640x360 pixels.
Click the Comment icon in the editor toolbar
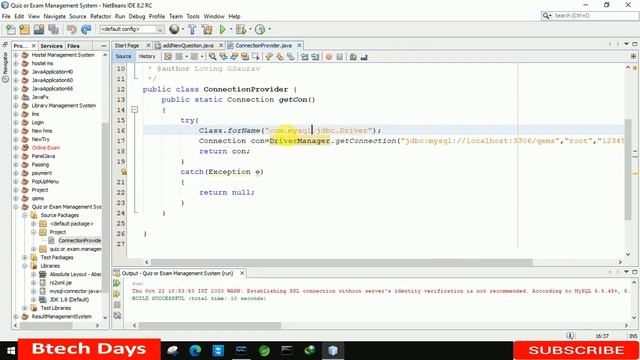click(353, 57)
